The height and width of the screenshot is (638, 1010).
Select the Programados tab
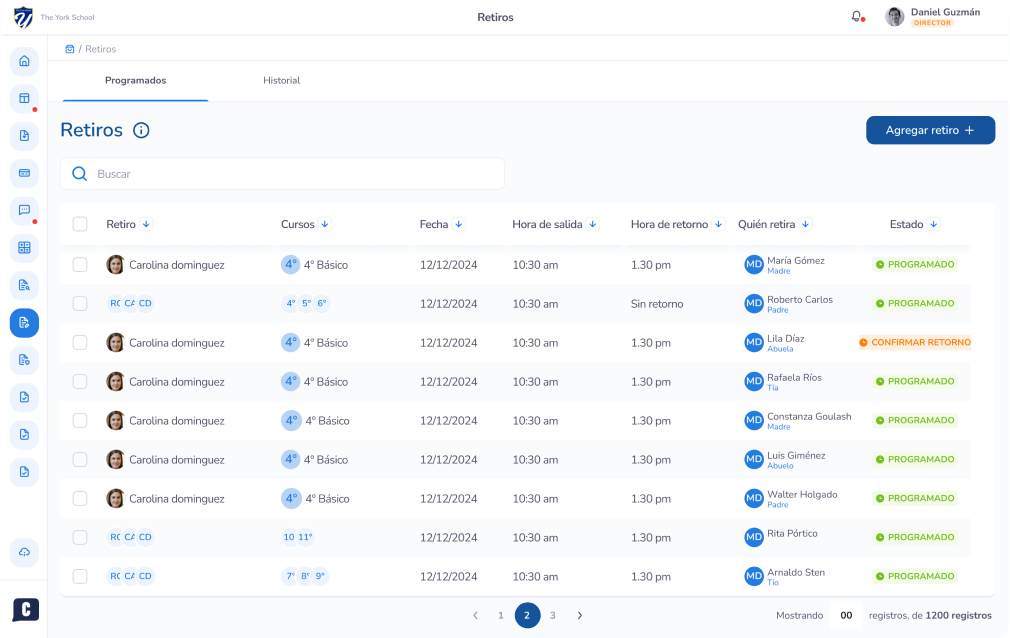(x=135, y=81)
